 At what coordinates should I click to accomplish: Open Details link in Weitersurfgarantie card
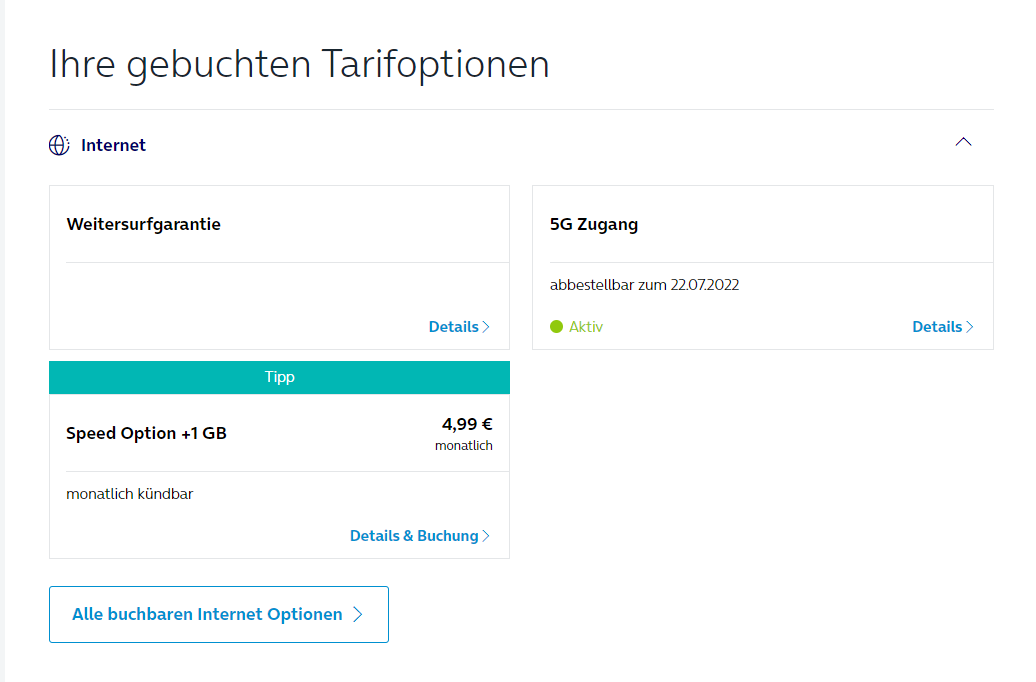[x=453, y=326]
